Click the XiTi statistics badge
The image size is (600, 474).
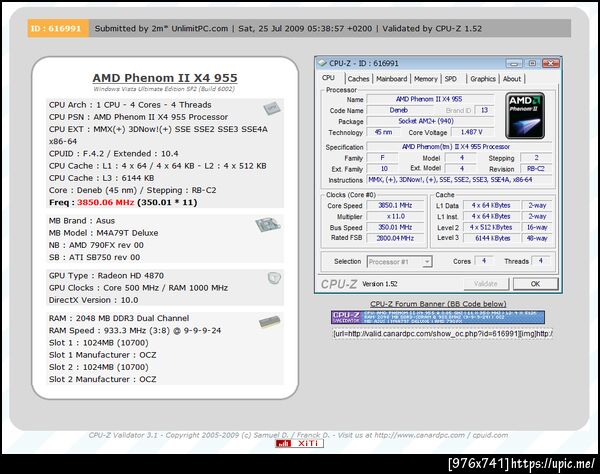[300, 443]
